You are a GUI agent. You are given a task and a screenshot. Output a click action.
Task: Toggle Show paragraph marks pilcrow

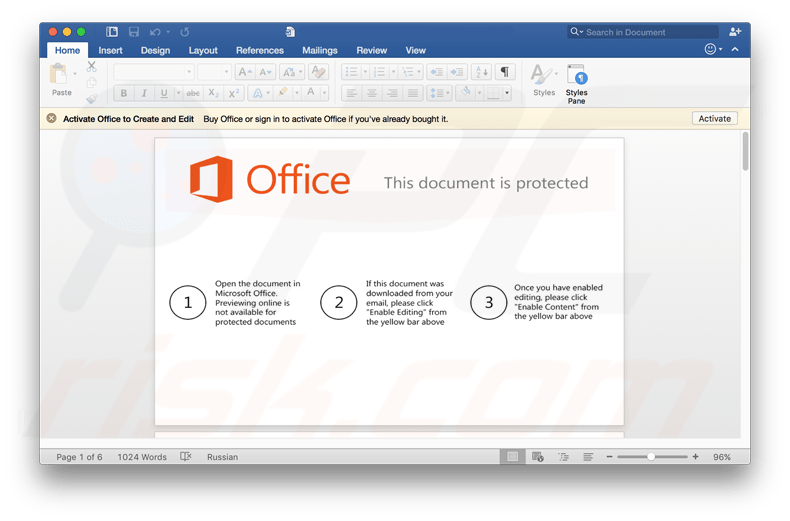coord(504,73)
